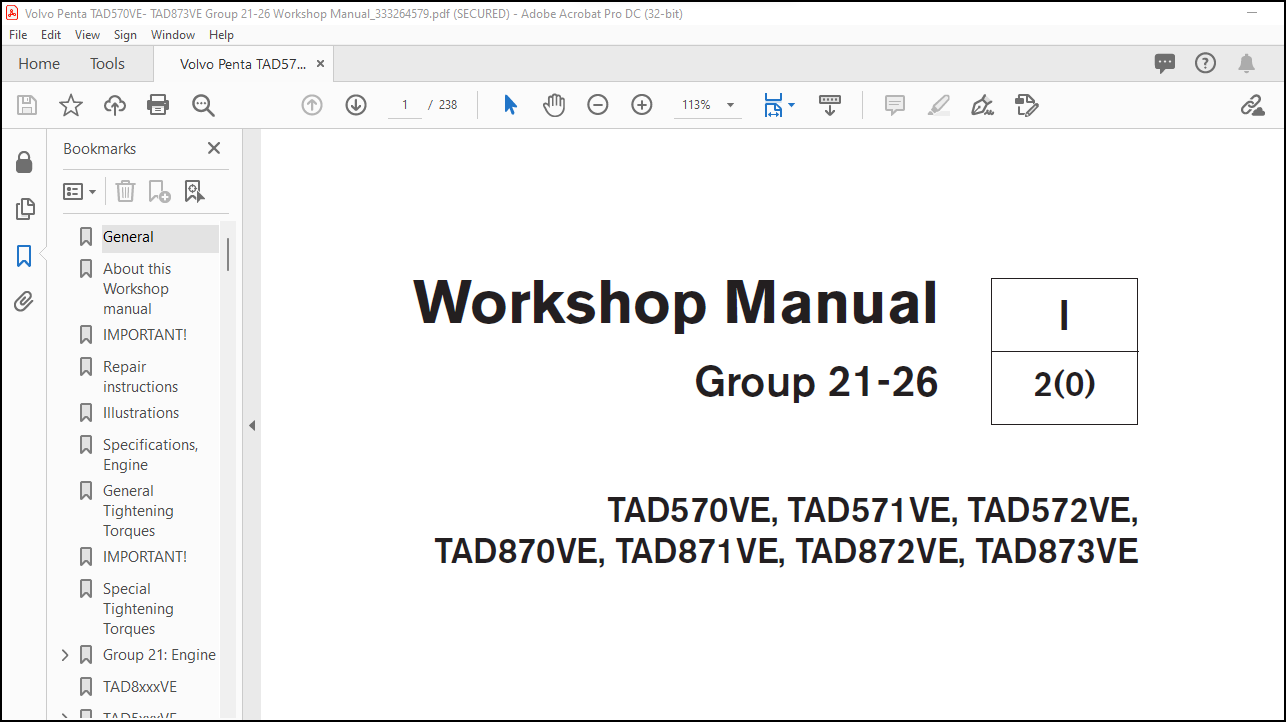Zoom in with plus icon
1286x722 pixels.
642,105
